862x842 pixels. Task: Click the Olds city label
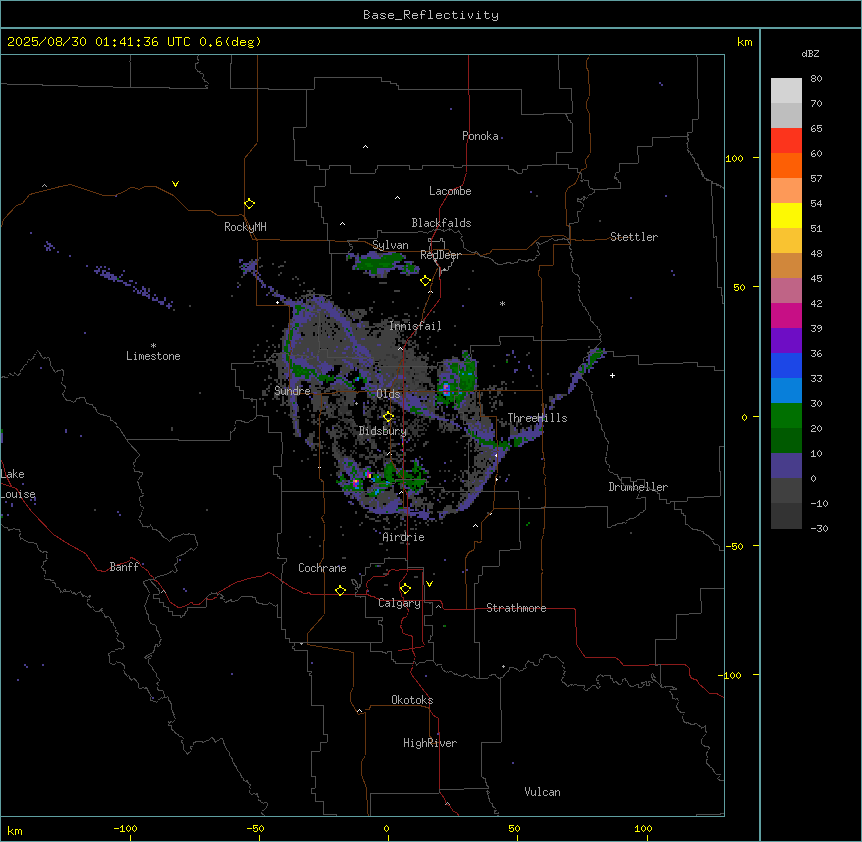tap(388, 394)
